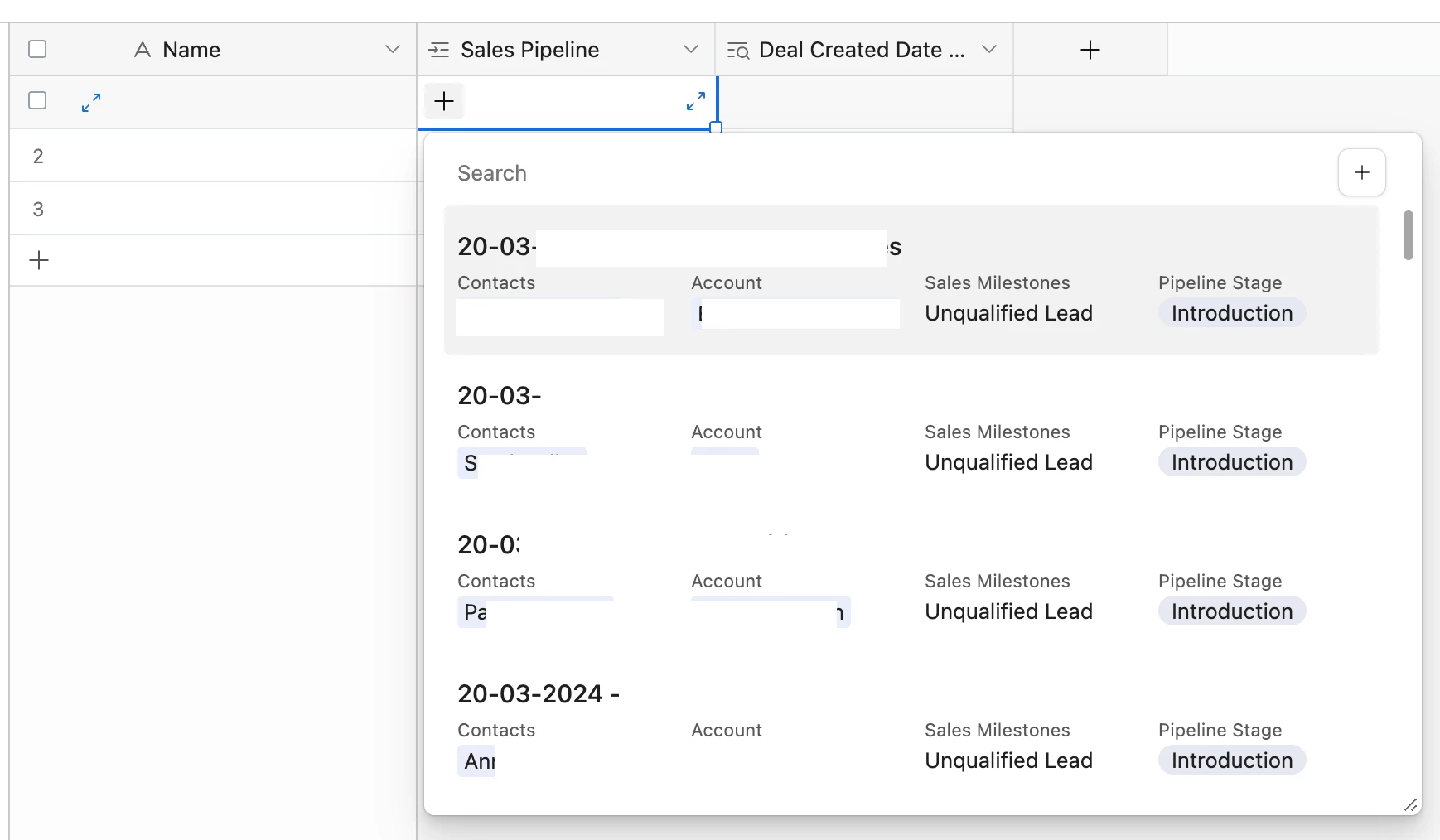Create new record from the search popup
Screen dimensions: 1440x840
1361,172
